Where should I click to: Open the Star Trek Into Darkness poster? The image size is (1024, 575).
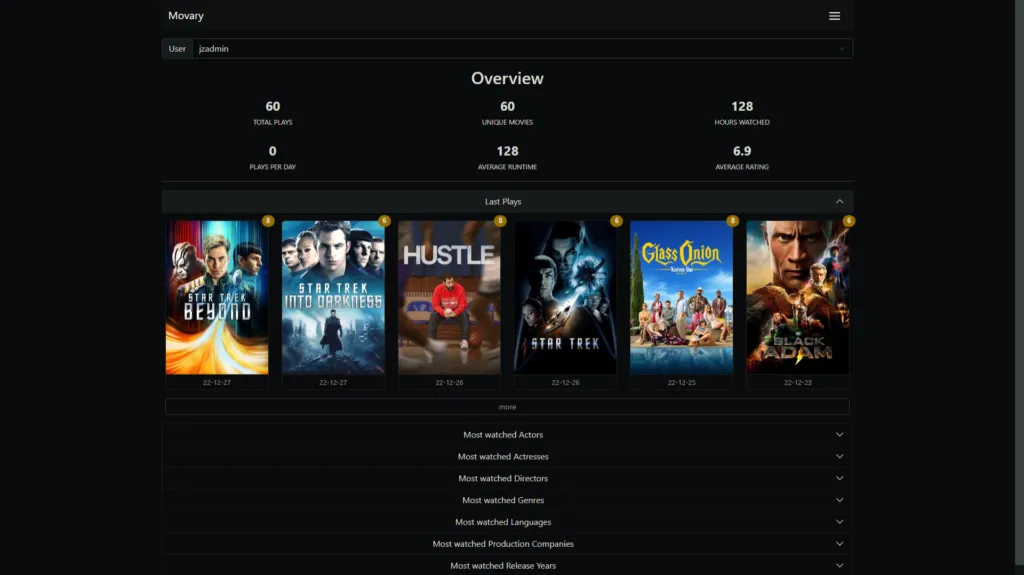[333, 297]
